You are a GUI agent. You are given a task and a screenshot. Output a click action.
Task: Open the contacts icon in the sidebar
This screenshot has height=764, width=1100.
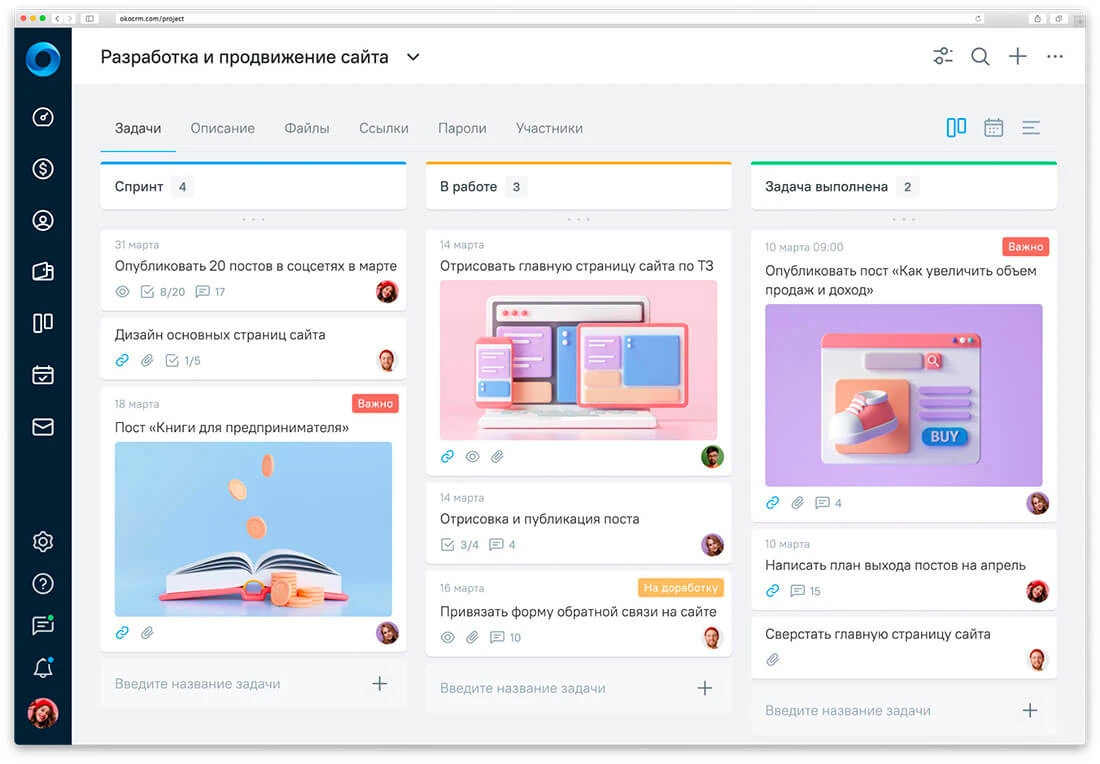[42, 220]
